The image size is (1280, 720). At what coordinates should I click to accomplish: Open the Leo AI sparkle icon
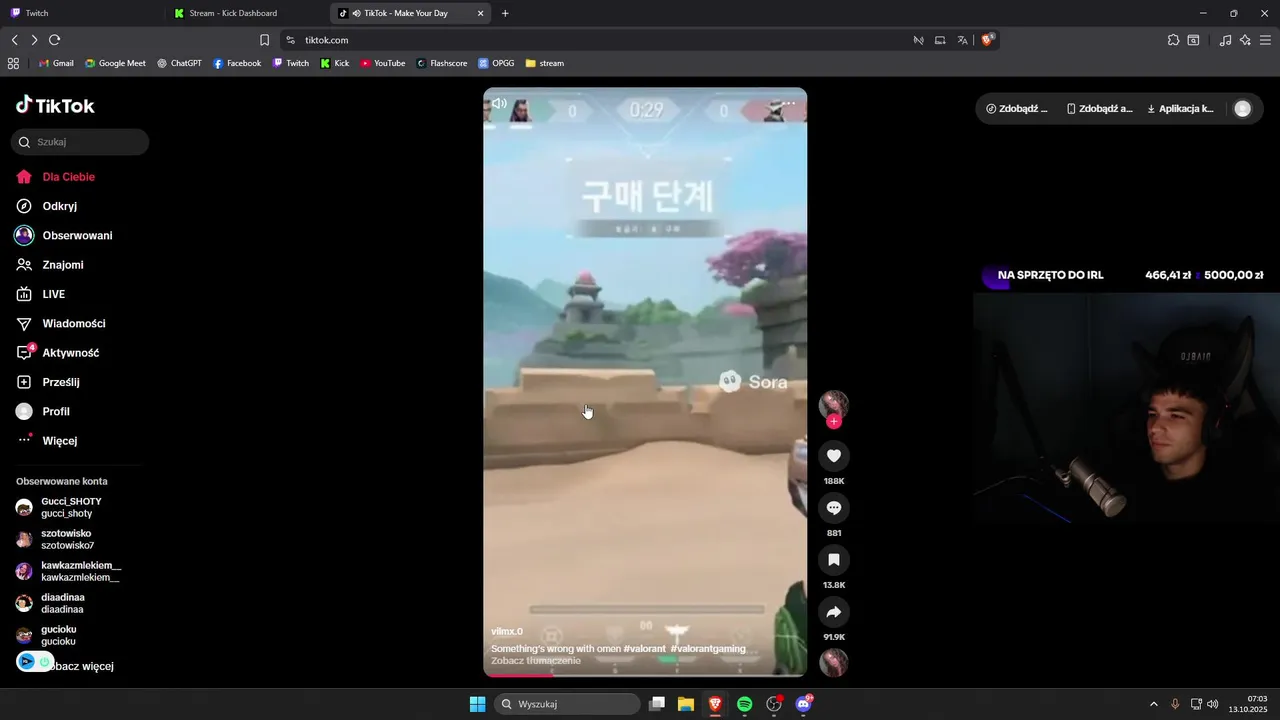1245,40
